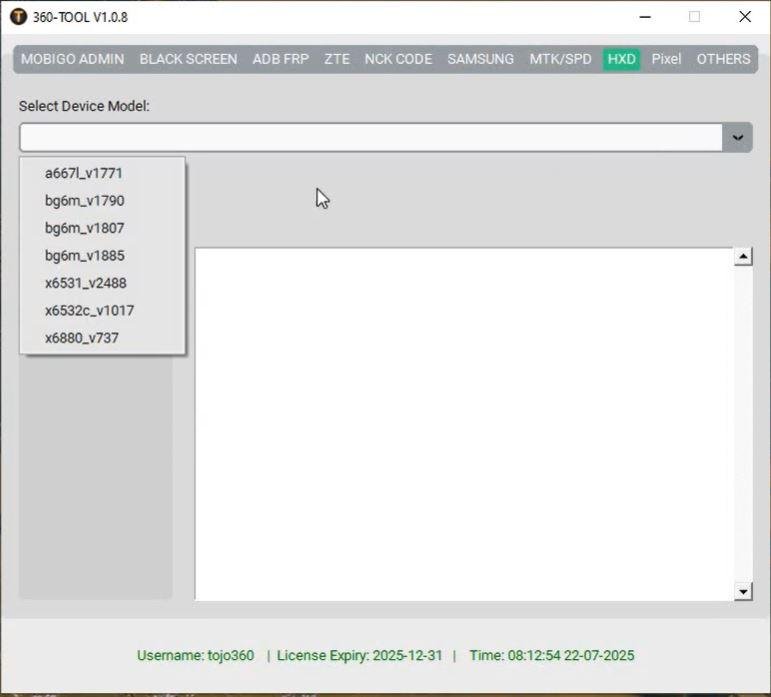Image resolution: width=771 pixels, height=697 pixels.
Task: Click the 'Select Device Model:' label
Action: click(84, 106)
